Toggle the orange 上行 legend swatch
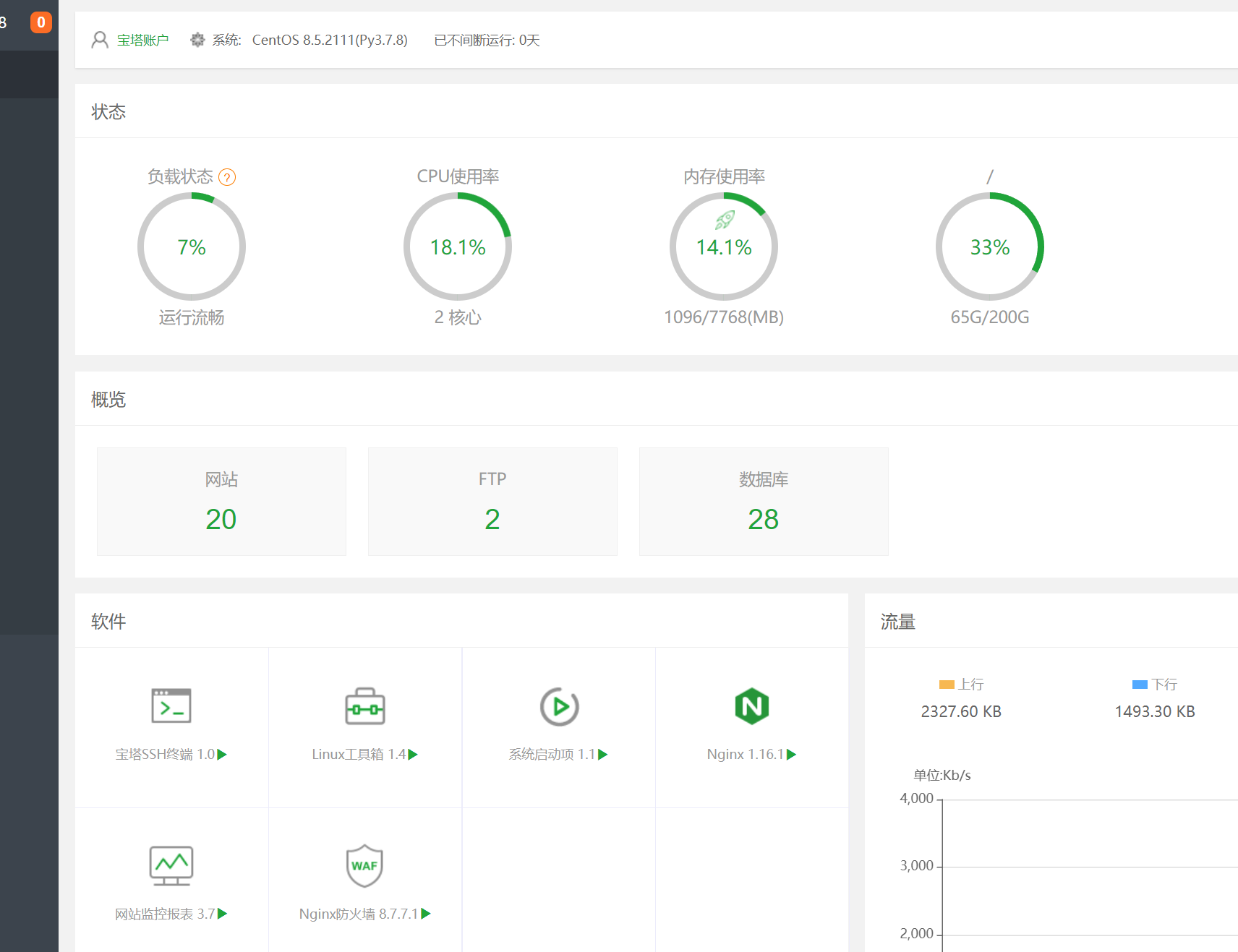Screen dimensions: 1238x952 pyautogui.click(x=947, y=685)
